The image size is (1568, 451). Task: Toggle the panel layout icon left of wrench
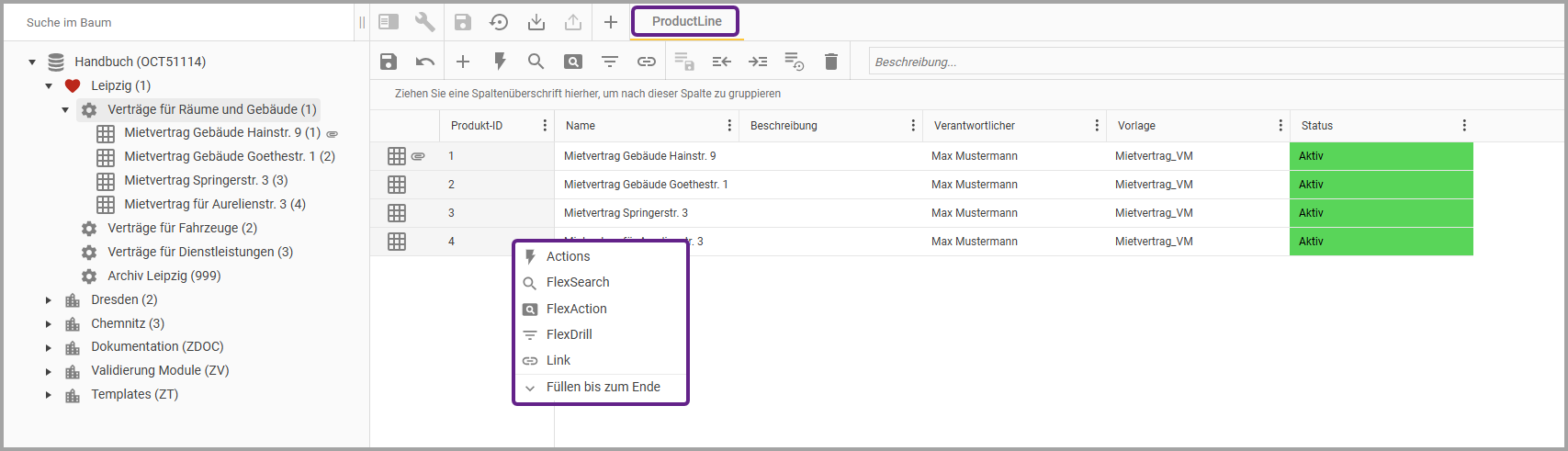pos(389,22)
